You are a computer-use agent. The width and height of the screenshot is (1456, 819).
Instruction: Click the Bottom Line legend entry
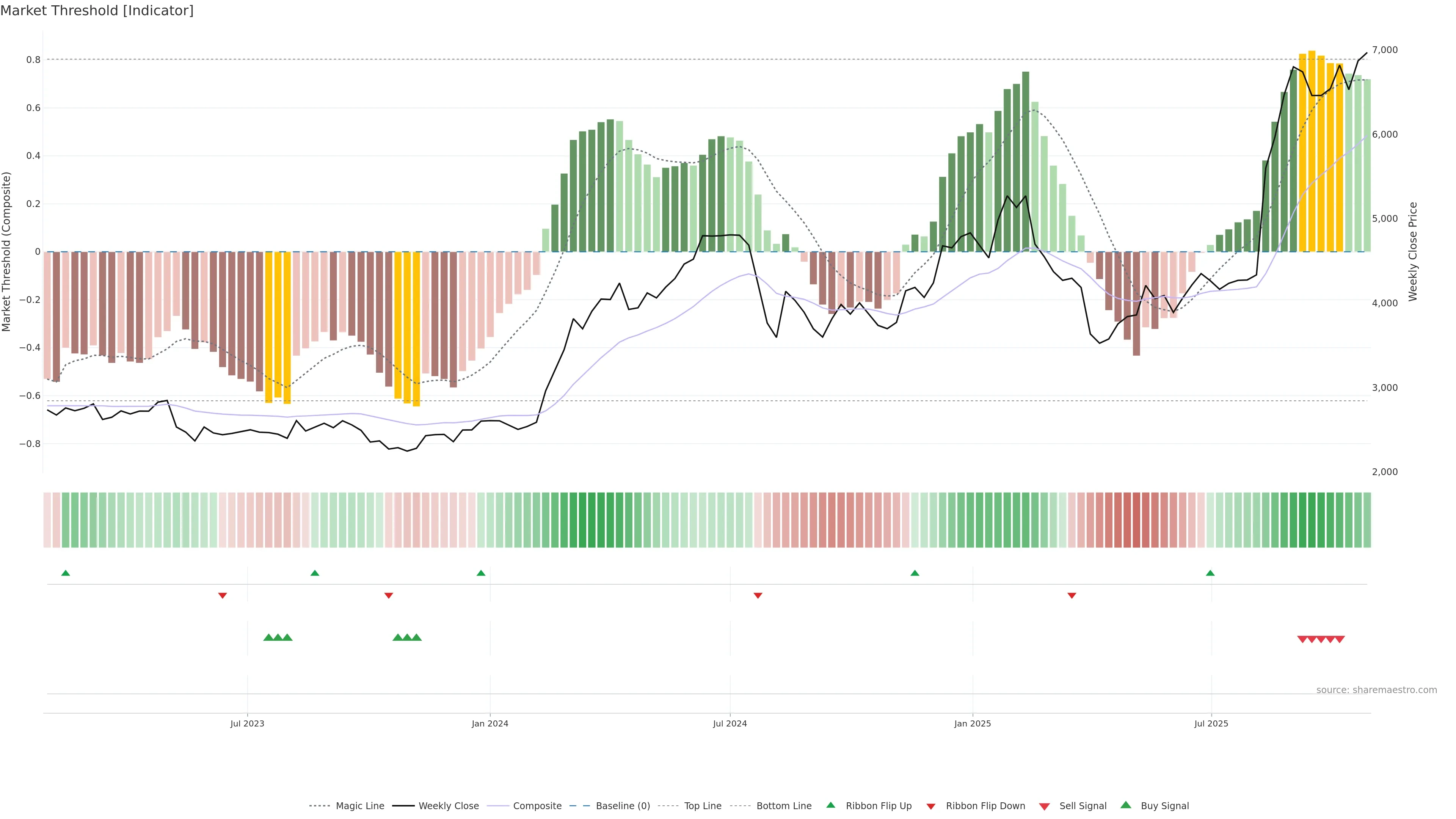(783, 806)
